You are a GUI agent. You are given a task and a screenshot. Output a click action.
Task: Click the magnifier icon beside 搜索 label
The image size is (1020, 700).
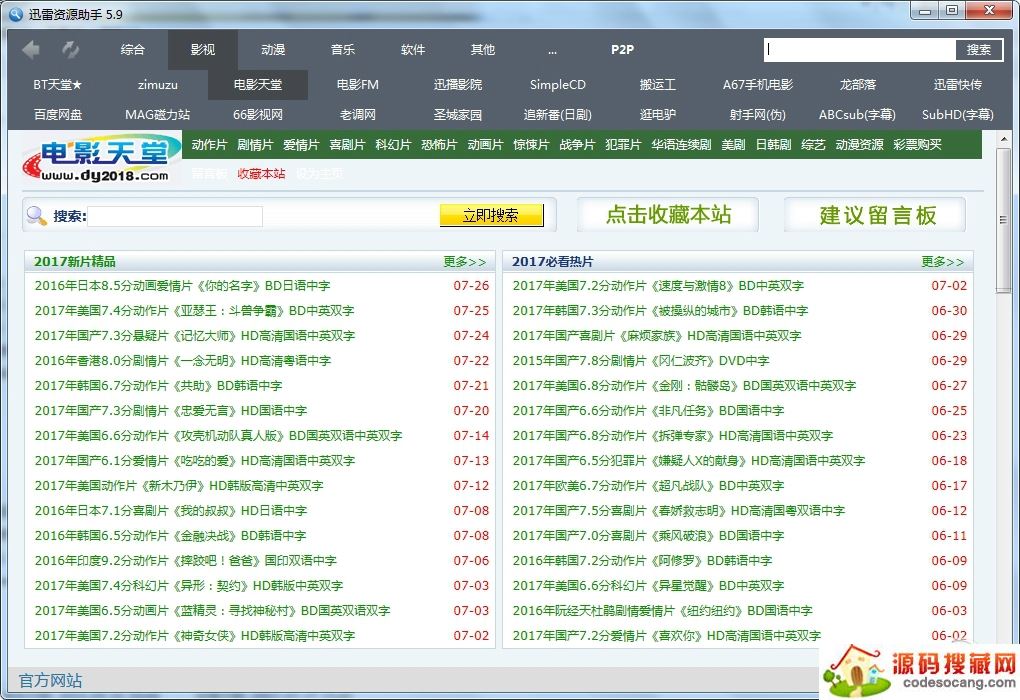[x=37, y=215]
